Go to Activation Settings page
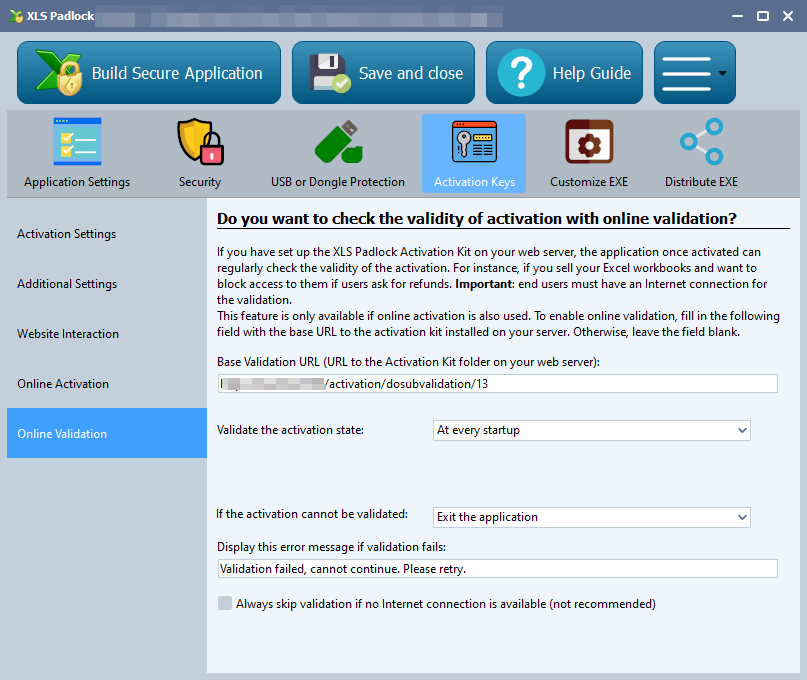Viewport: 807px width, 680px height. coord(107,234)
